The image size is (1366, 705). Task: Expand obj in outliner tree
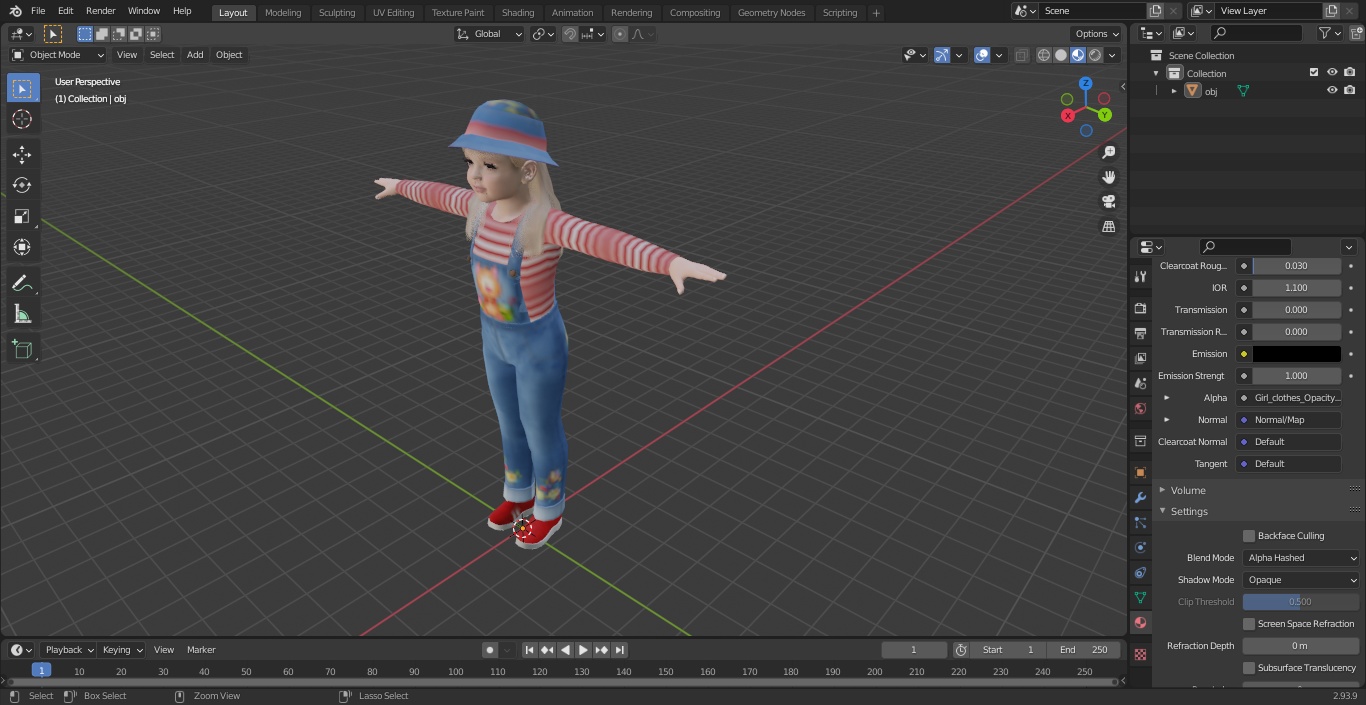[1174, 91]
